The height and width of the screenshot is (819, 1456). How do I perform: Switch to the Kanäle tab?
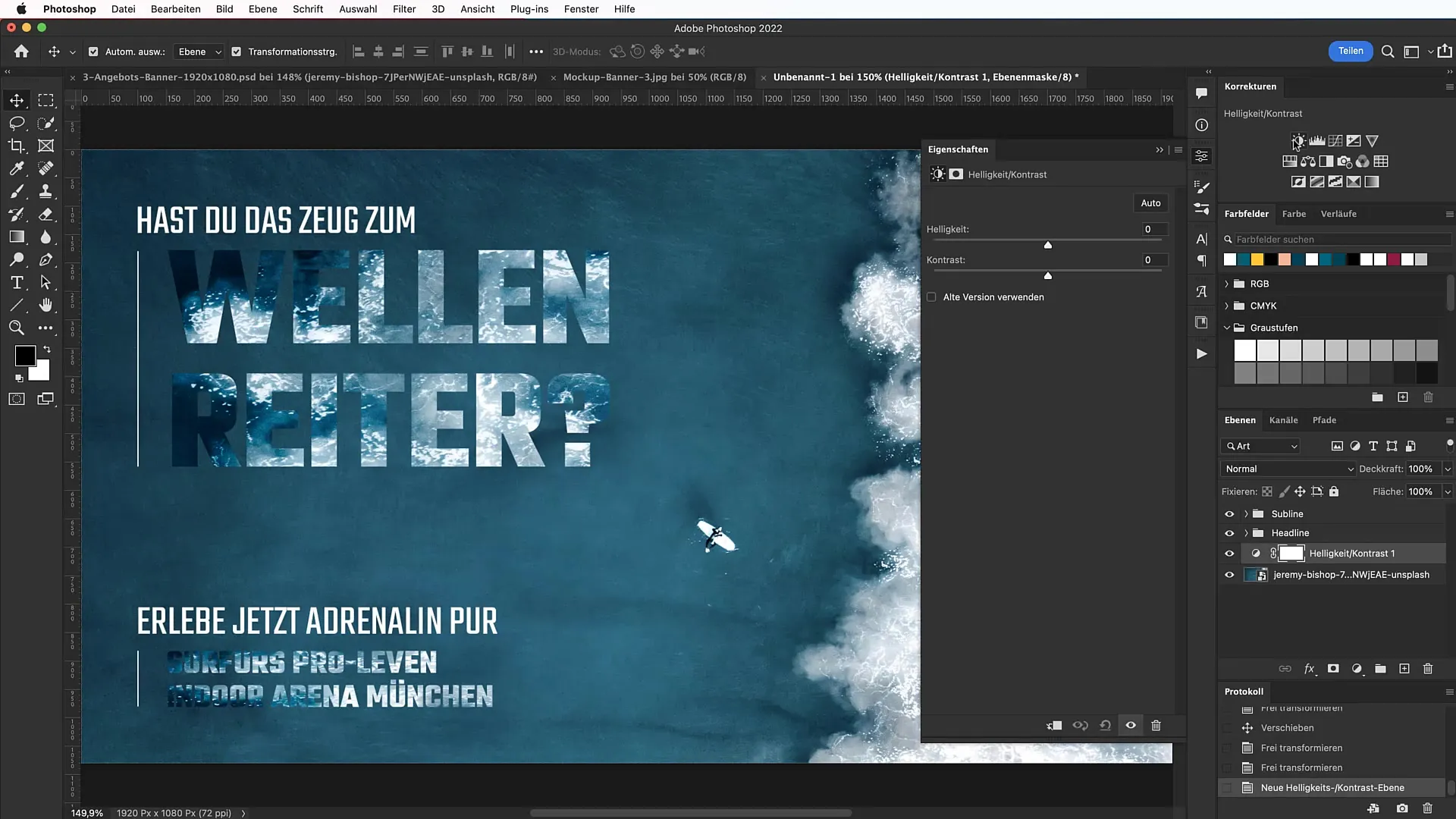tap(1283, 420)
